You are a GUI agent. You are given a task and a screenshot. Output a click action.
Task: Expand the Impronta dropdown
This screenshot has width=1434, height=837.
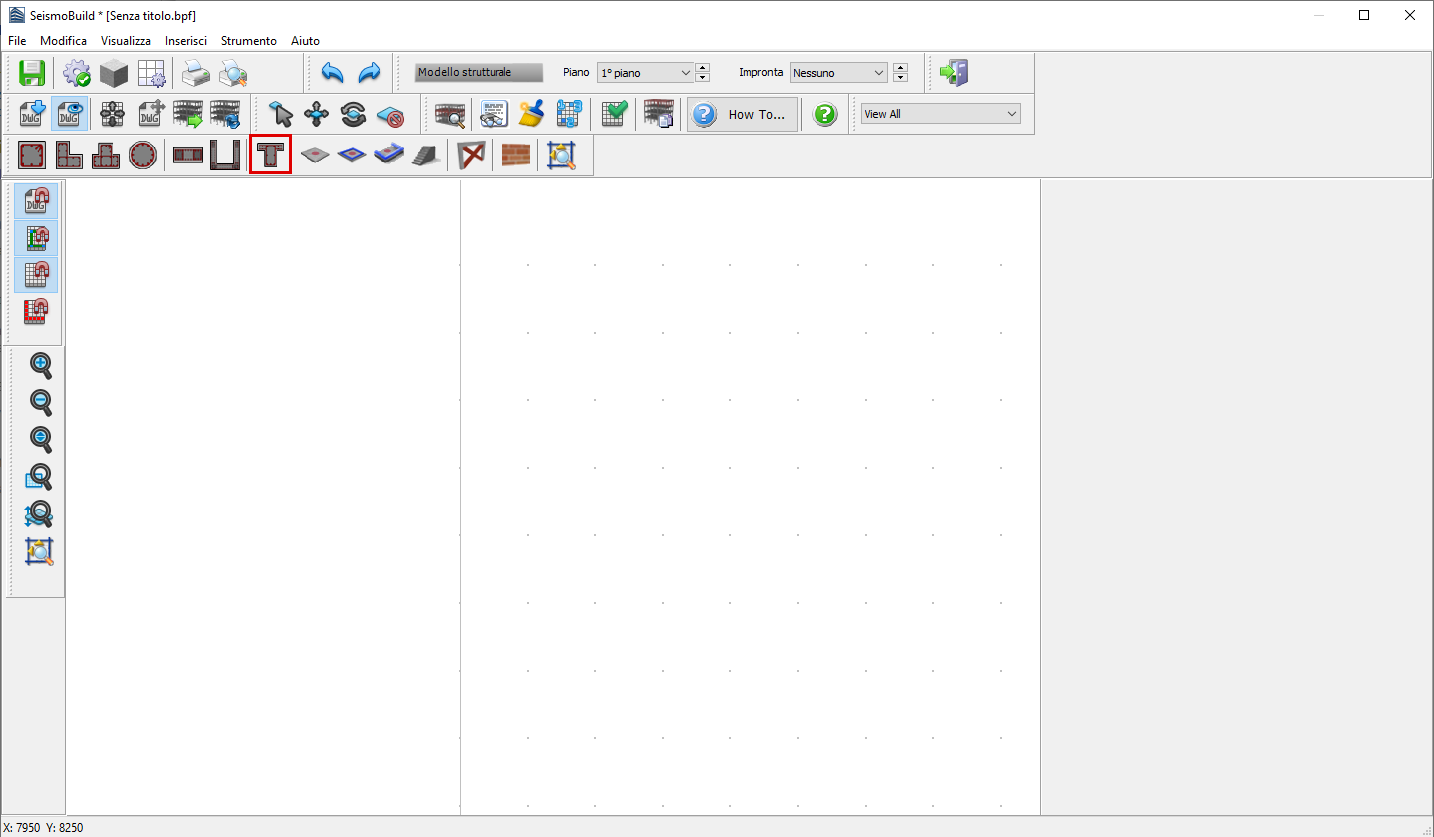pos(838,73)
